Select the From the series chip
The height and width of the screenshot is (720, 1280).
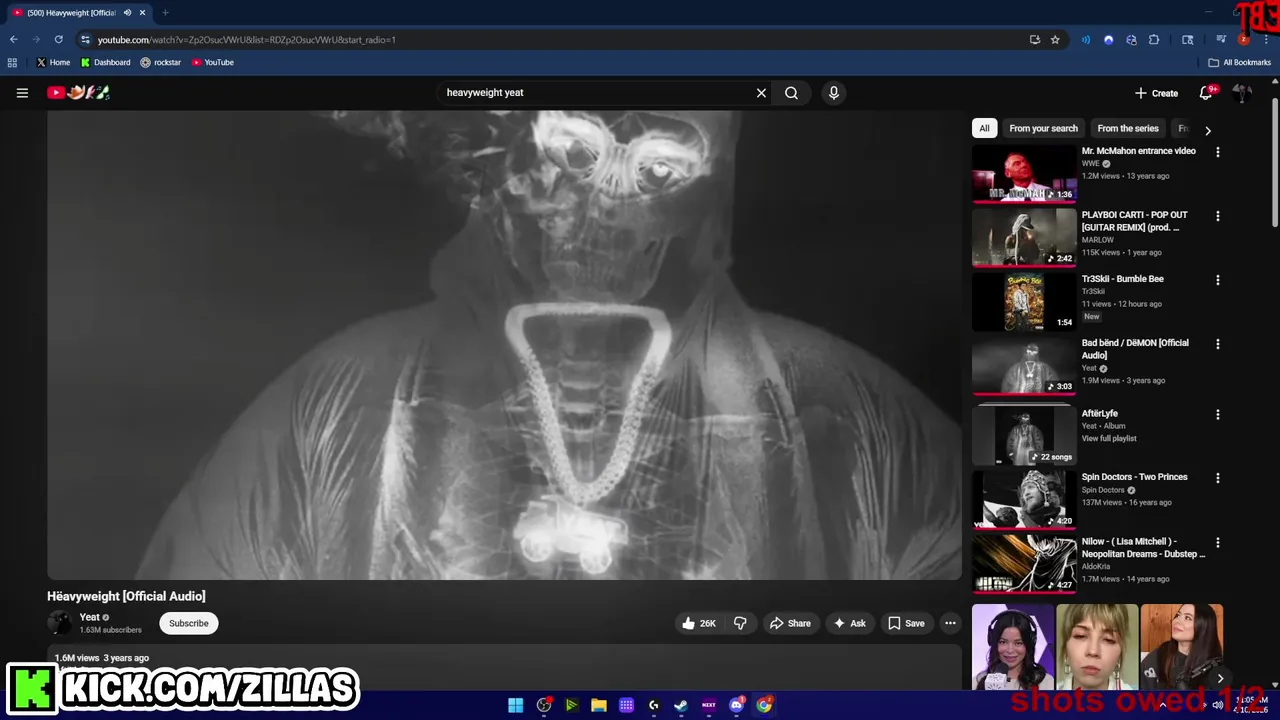(x=1128, y=128)
